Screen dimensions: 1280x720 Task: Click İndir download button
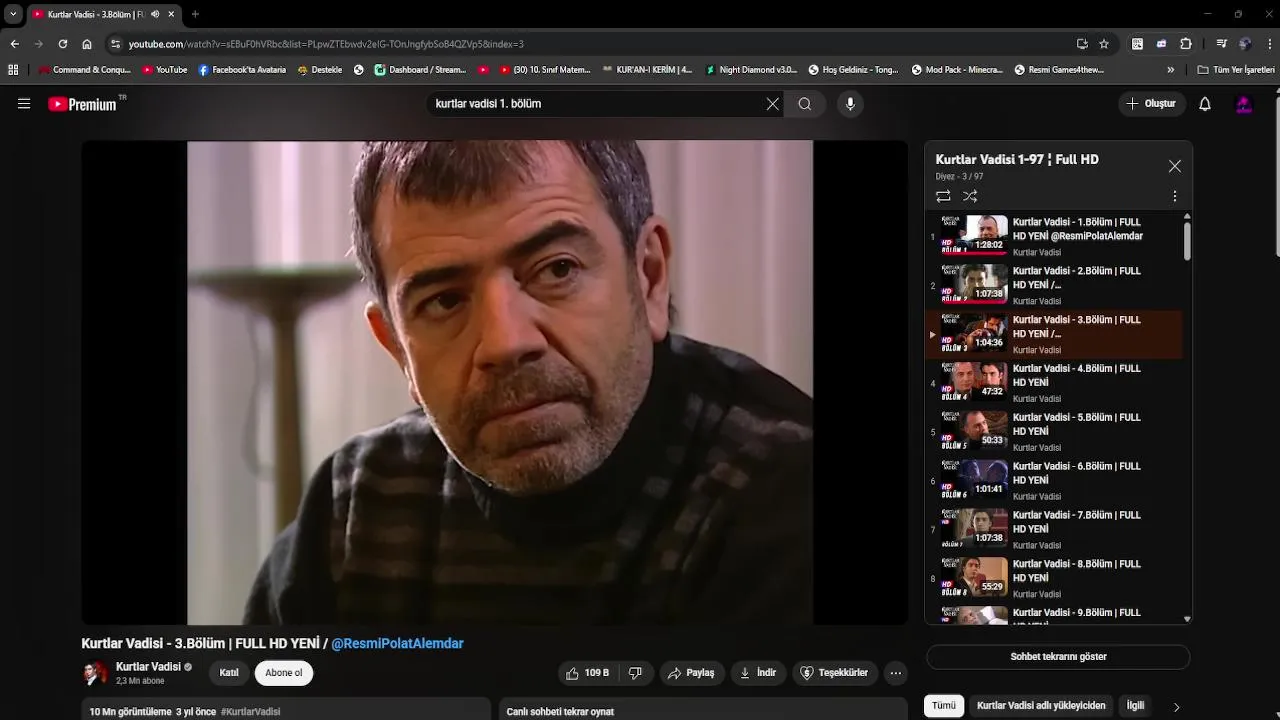pyautogui.click(x=758, y=673)
